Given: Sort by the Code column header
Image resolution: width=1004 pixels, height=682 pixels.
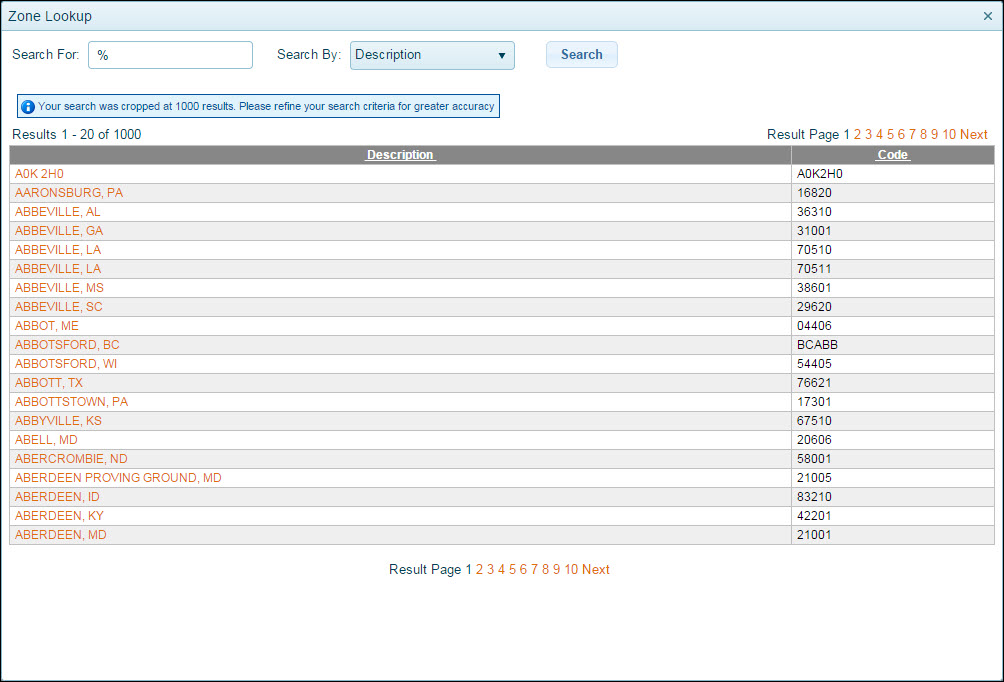Looking at the screenshot, I should [x=892, y=155].
